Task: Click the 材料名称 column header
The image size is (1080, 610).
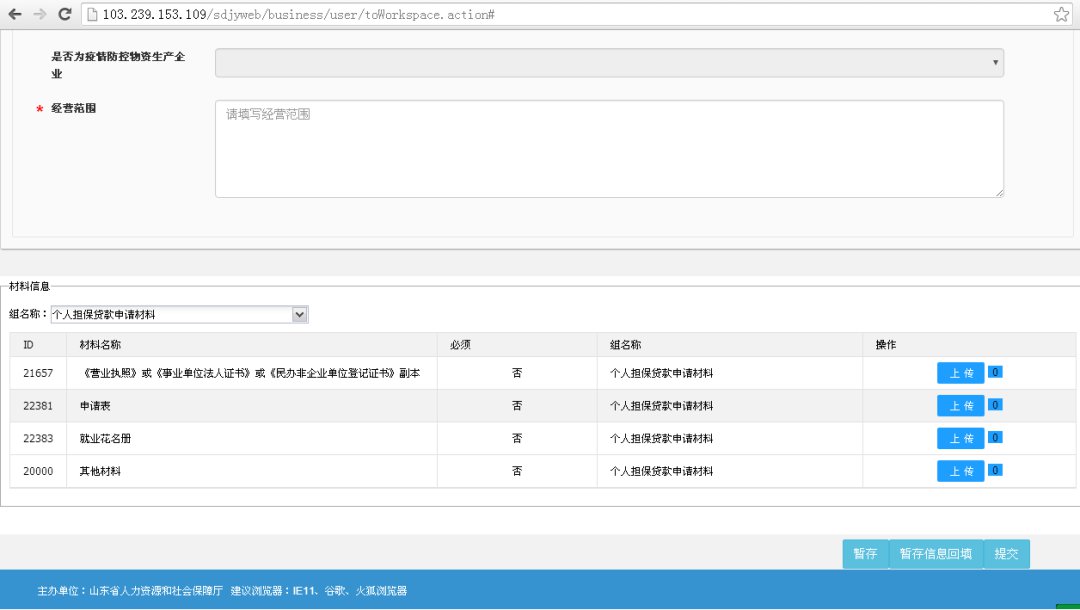Action: click(x=100, y=345)
